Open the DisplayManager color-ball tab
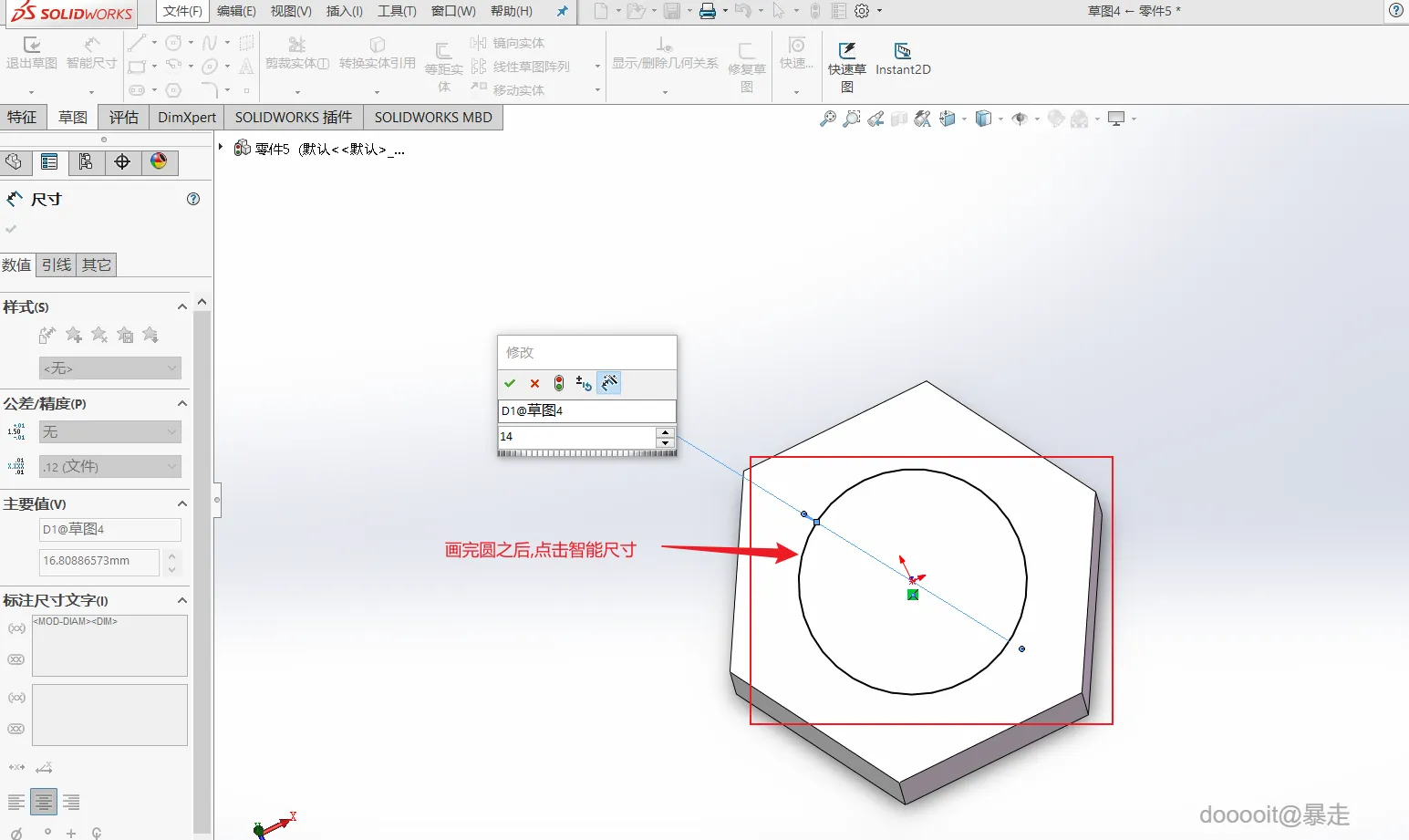This screenshot has width=1409, height=840. pyautogui.click(x=159, y=162)
